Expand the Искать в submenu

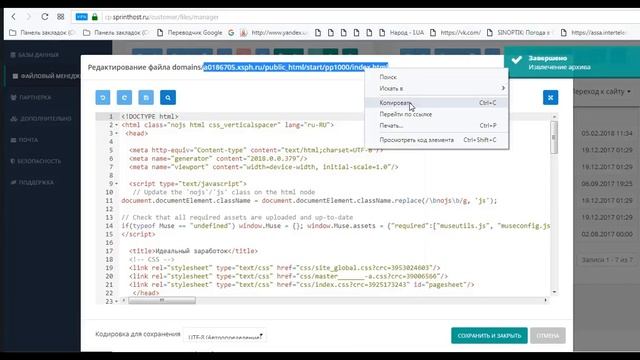[x=437, y=88]
